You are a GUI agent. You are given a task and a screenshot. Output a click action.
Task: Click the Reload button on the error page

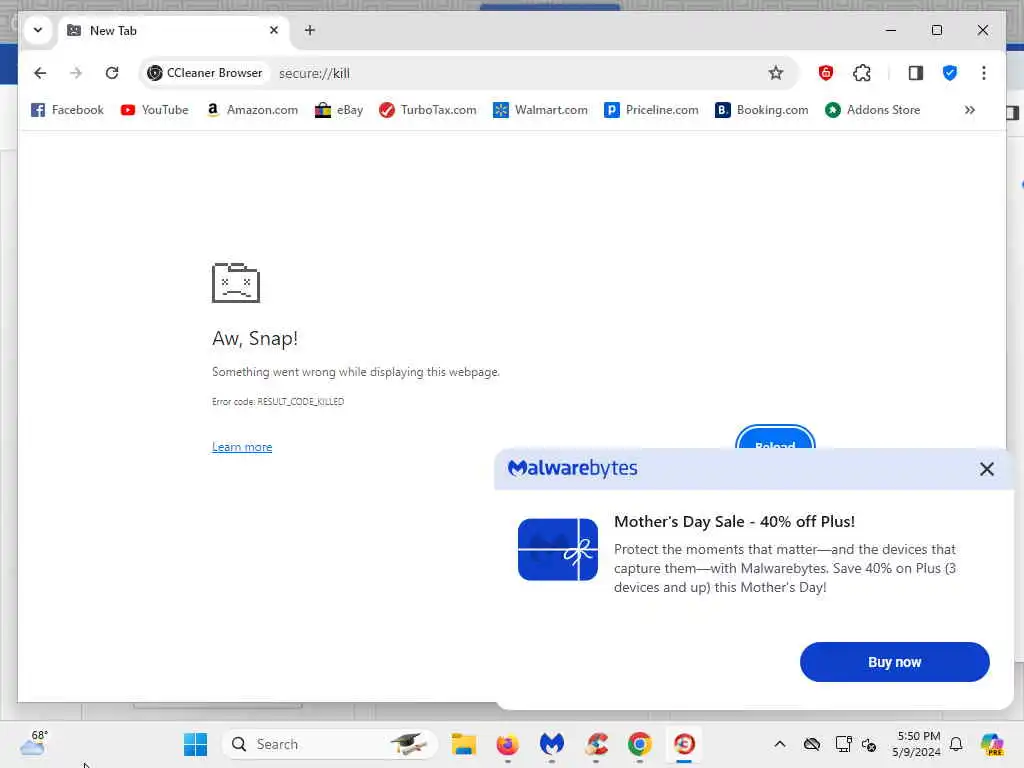coord(775,438)
